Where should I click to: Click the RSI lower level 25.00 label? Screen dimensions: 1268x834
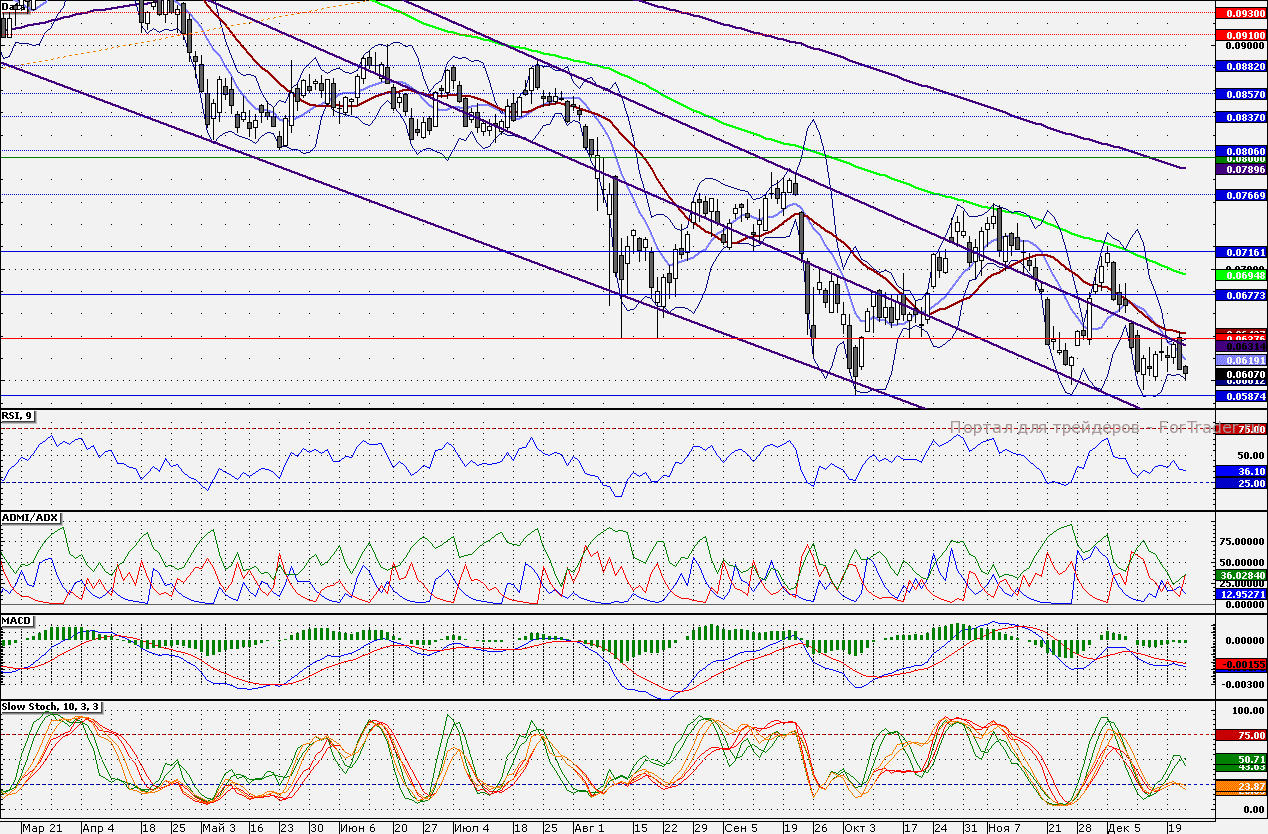[1240, 484]
